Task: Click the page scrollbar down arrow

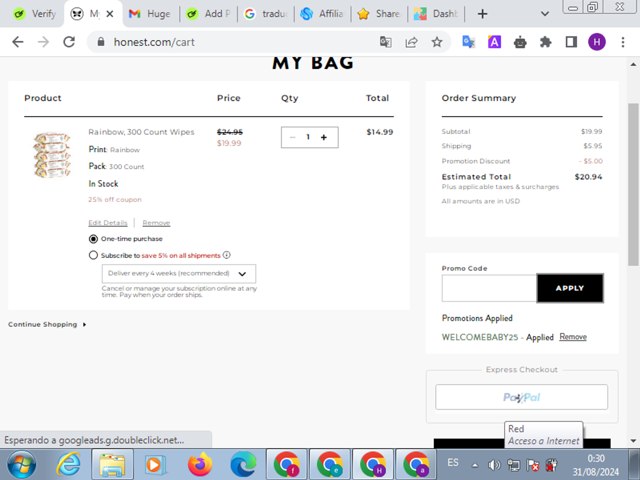Action: tap(633, 441)
